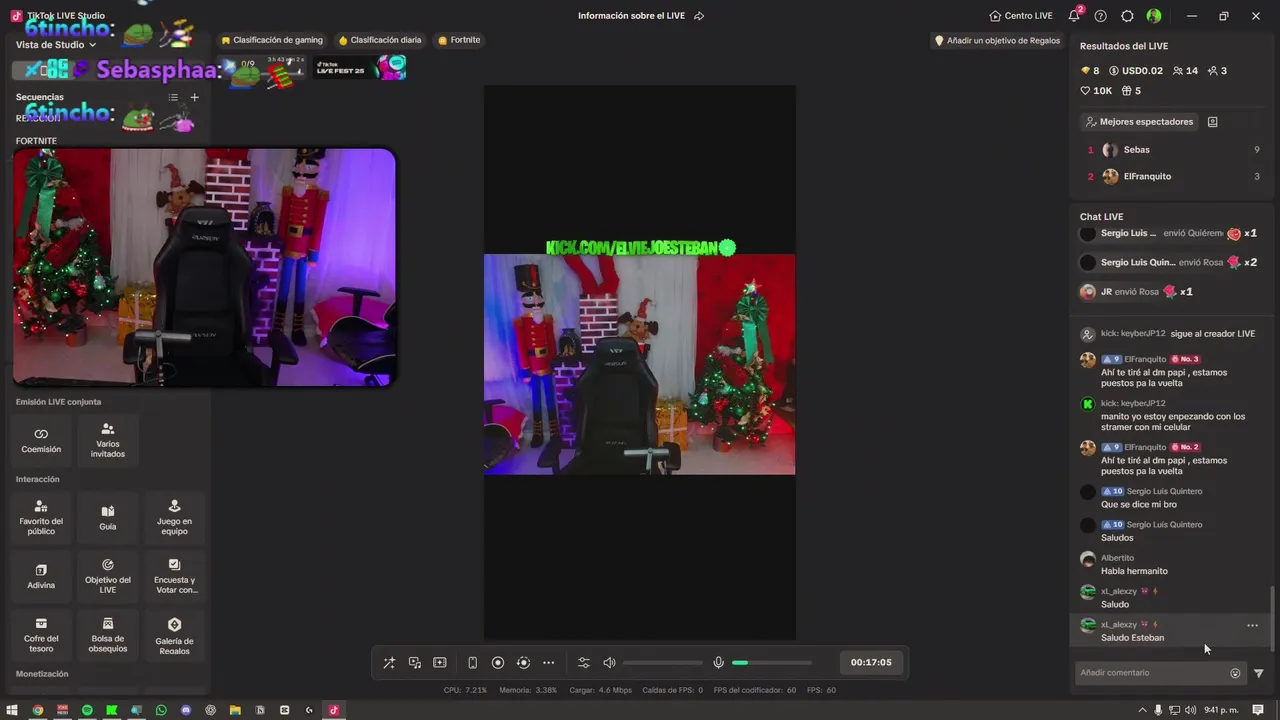Open WhatsApp from the taskbar
The image size is (1280, 720).
coord(161,710)
